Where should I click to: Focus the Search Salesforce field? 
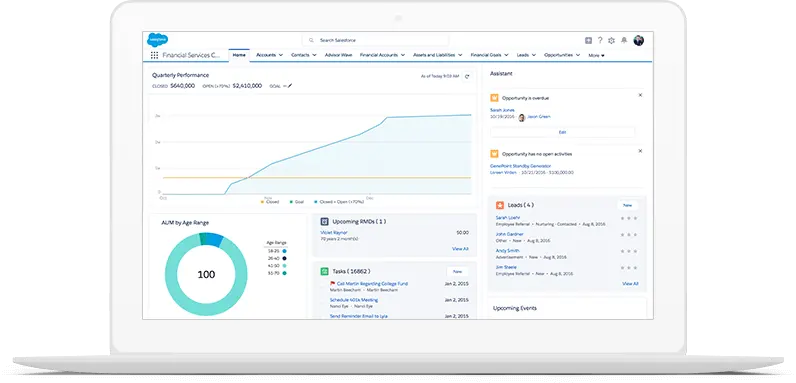376,40
